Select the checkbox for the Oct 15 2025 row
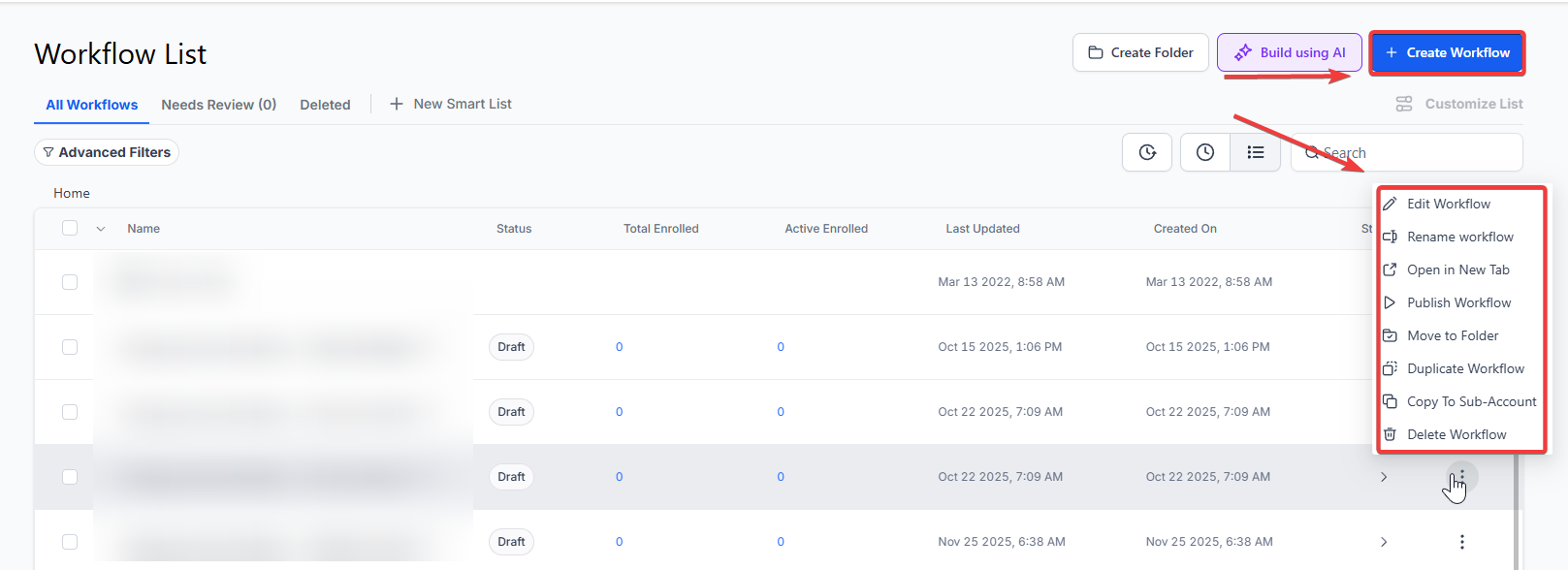 pyautogui.click(x=70, y=347)
